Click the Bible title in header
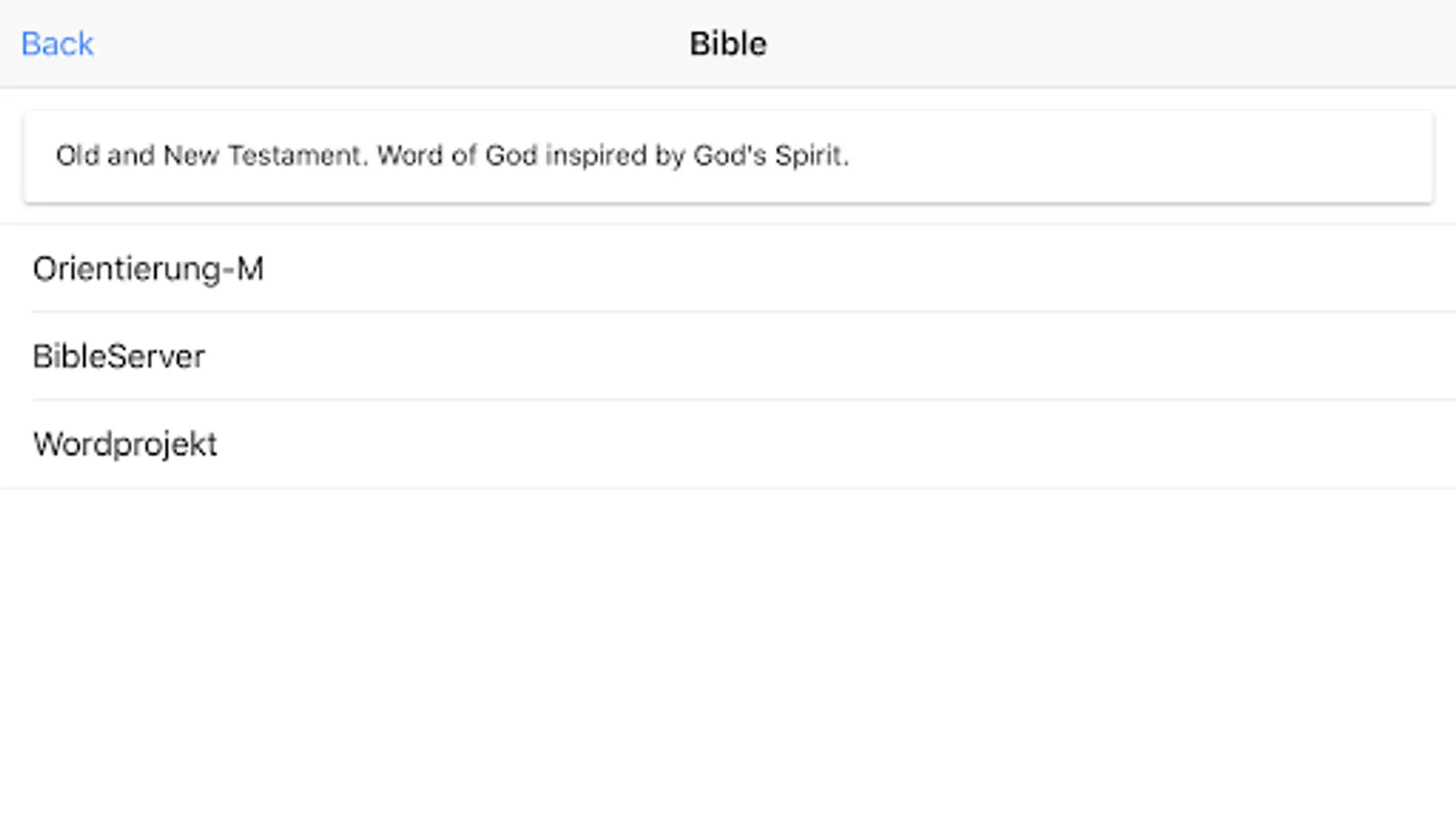This screenshot has width=1456, height=819. click(728, 44)
